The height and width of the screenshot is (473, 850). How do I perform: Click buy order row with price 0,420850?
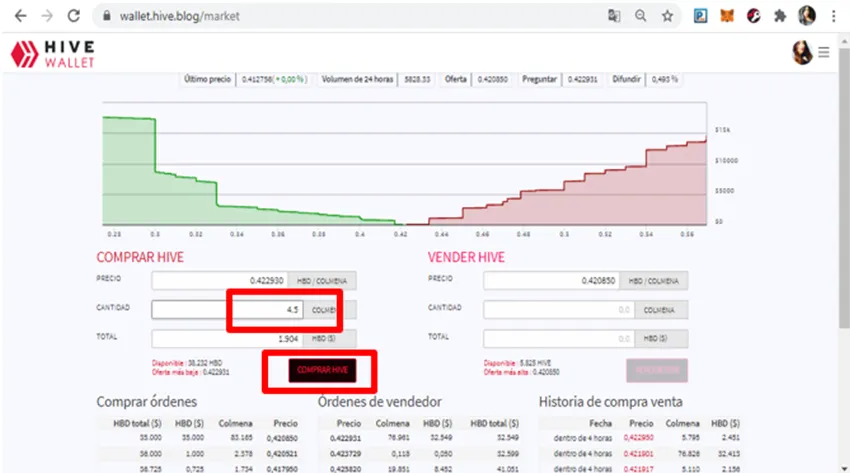pos(198,438)
